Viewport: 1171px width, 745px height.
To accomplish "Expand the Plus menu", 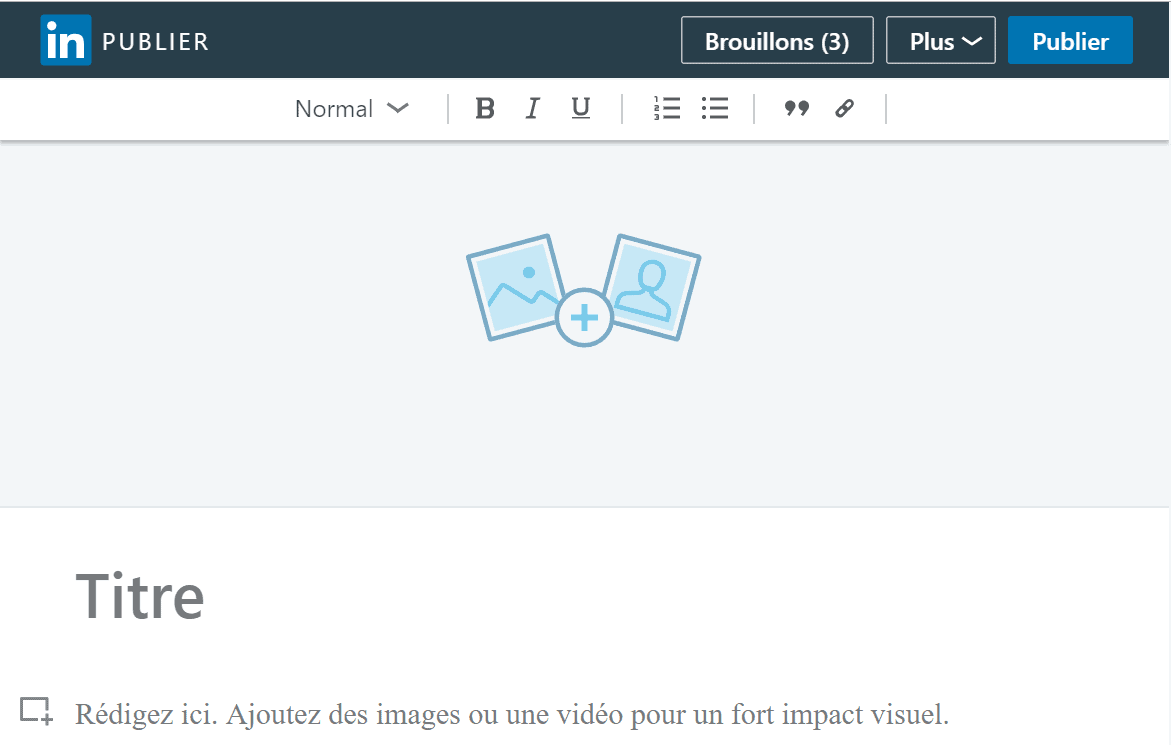I will pyautogui.click(x=940, y=40).
